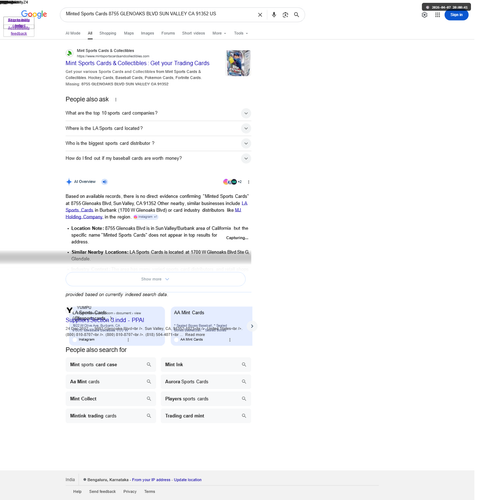Switch to Maps tab
Screen dimensions: 480x500
coord(129,33)
